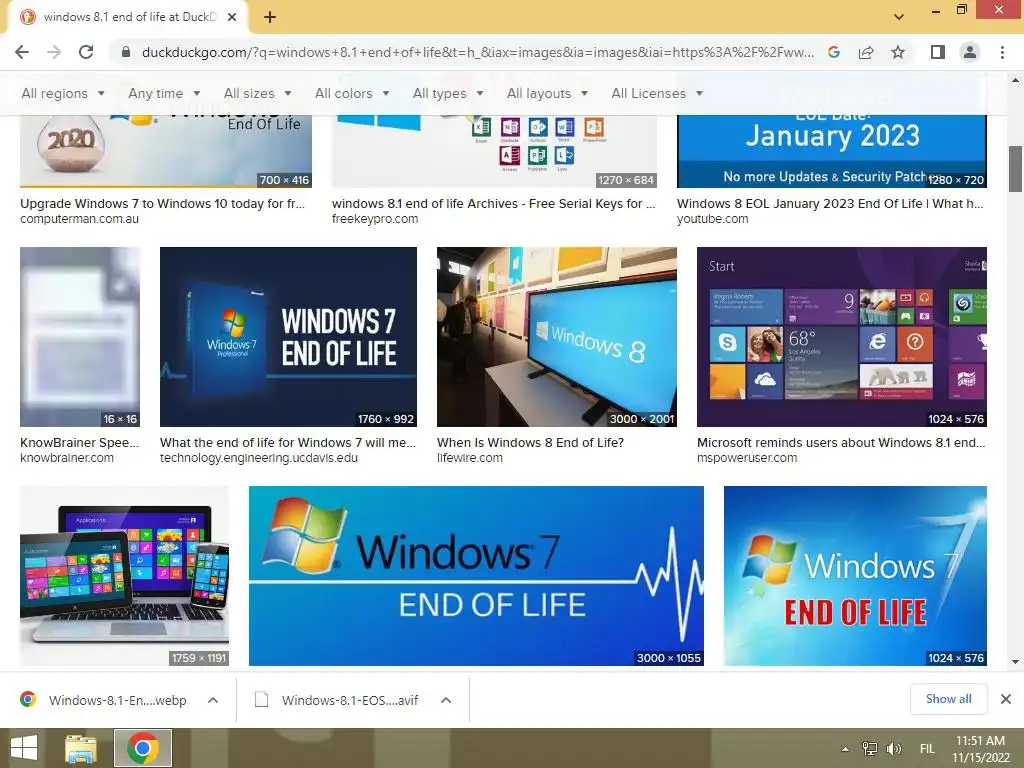Image resolution: width=1024 pixels, height=768 pixels.
Task: Bookmark this page with the star
Action: coord(898,52)
